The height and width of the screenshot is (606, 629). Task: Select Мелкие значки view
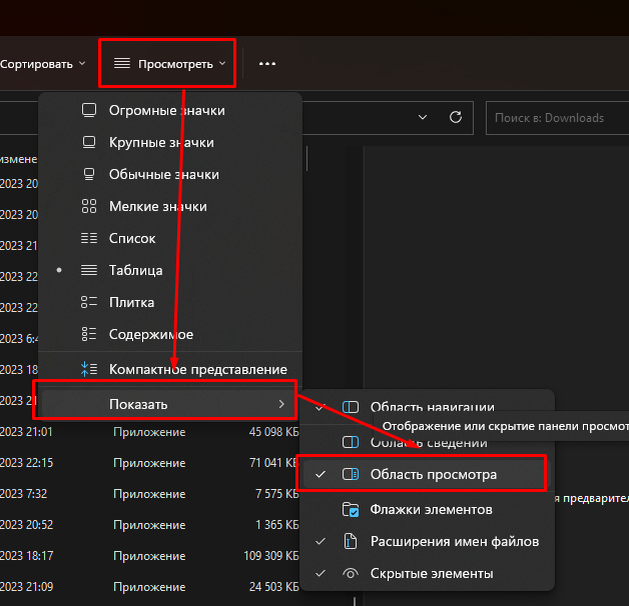[170, 206]
